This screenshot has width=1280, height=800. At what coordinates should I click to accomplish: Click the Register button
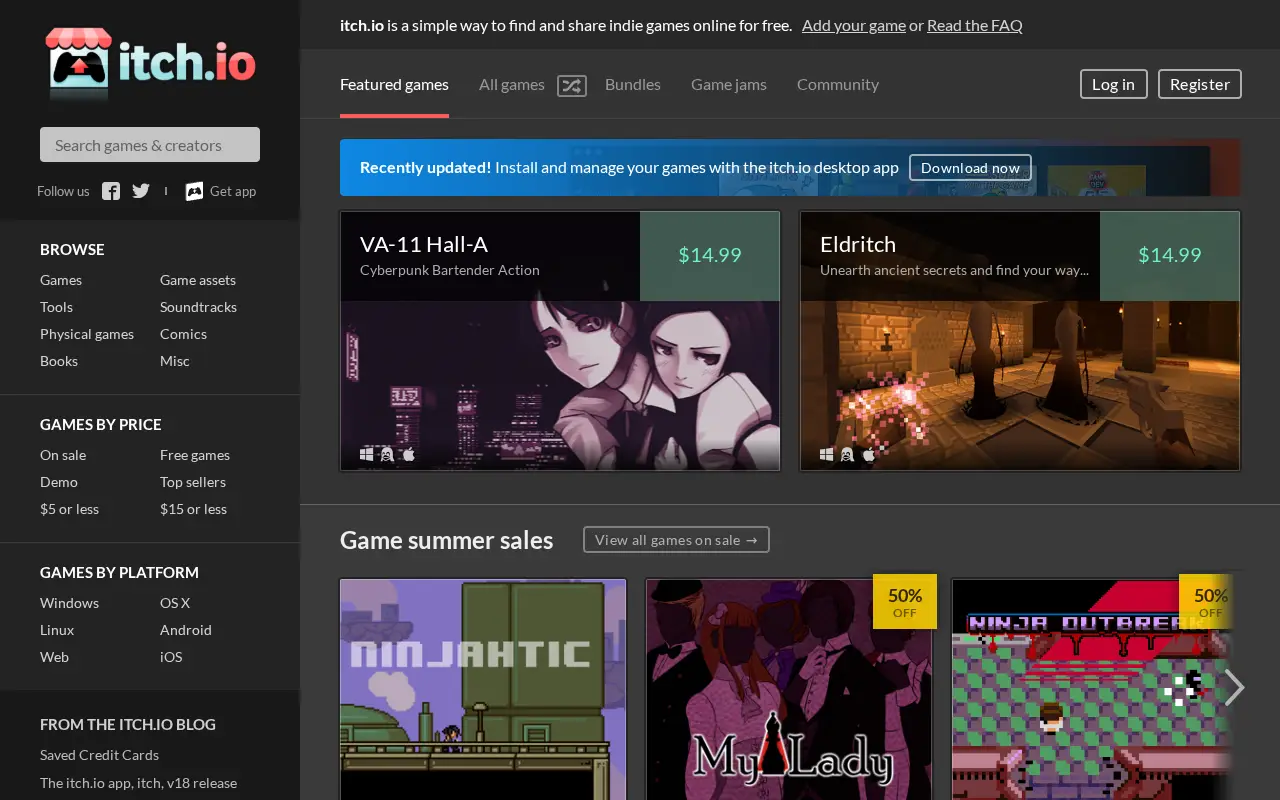1200,84
